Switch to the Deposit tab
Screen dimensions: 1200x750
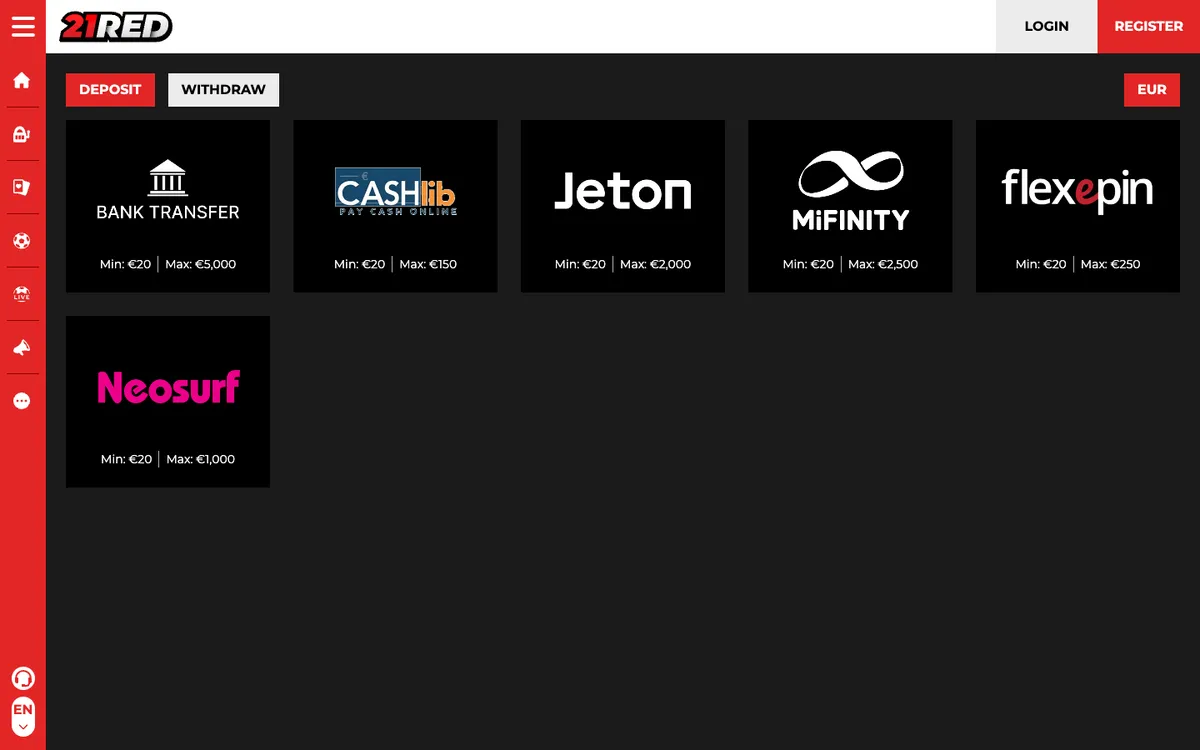coord(110,89)
